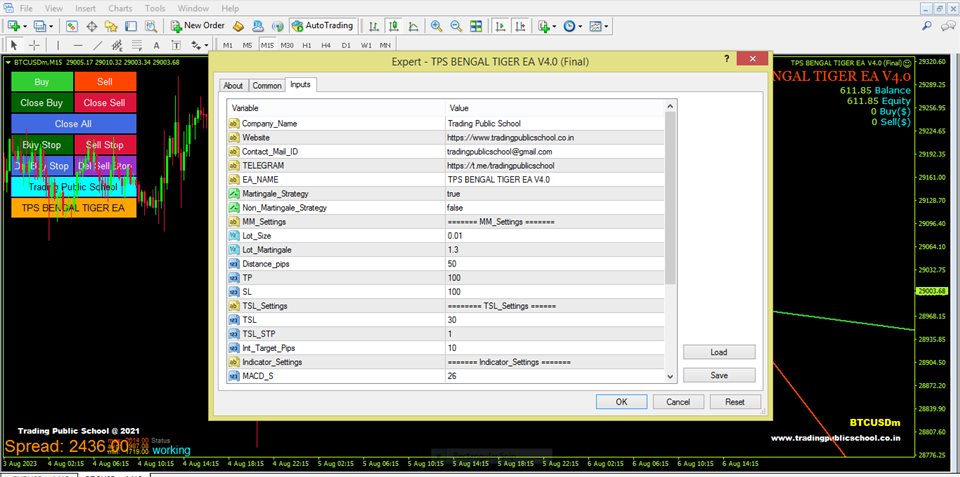The height and width of the screenshot is (477, 960).
Task: Click the Load button
Action: coord(719,352)
